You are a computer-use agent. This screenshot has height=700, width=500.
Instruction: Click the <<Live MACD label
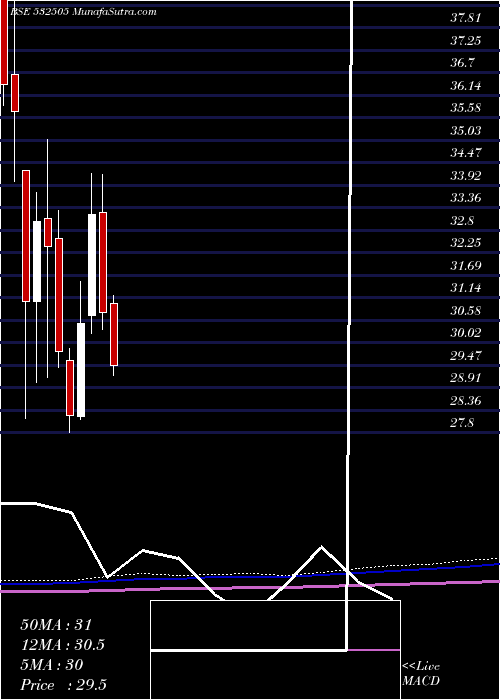(421, 674)
